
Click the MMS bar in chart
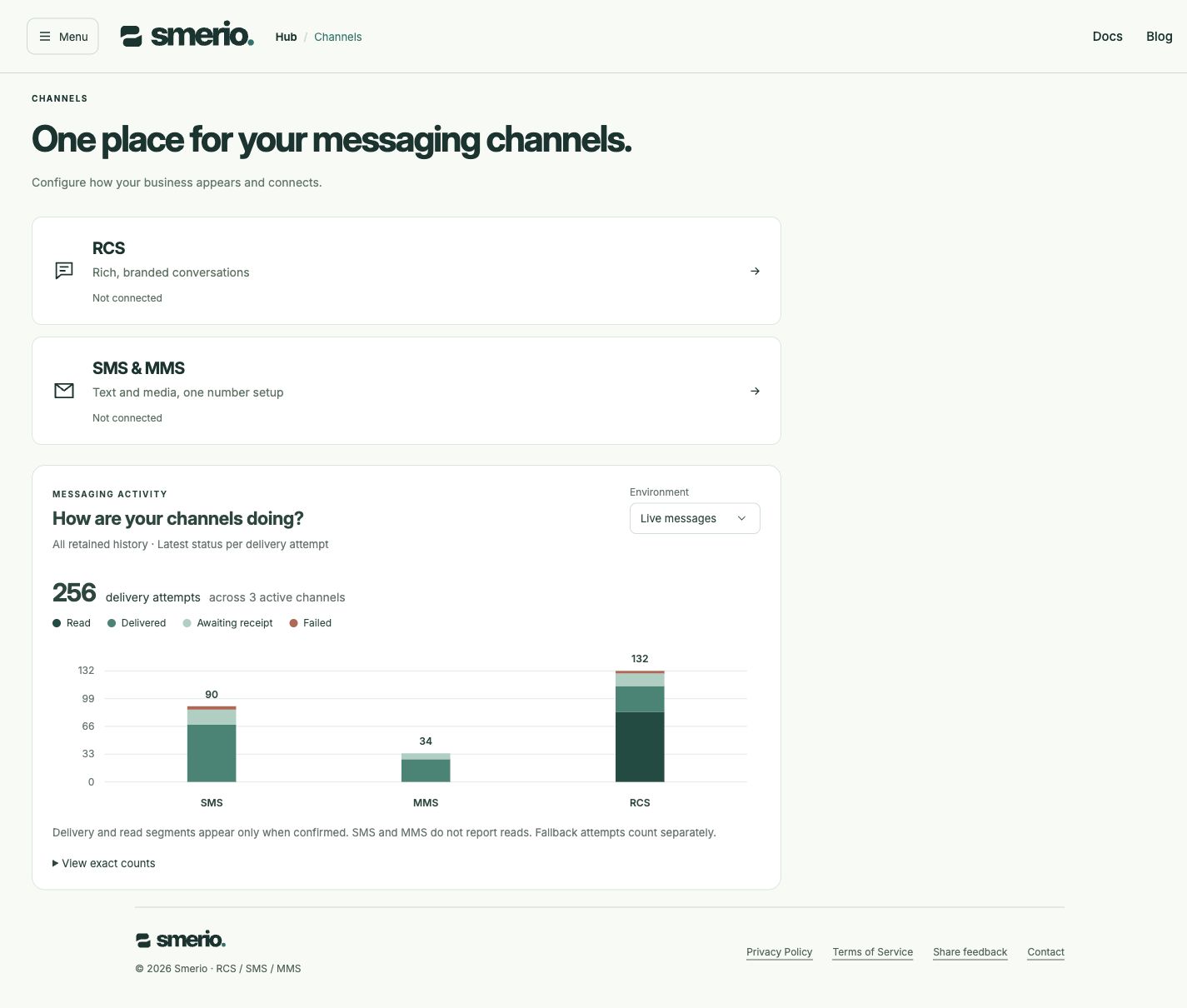[x=426, y=767]
